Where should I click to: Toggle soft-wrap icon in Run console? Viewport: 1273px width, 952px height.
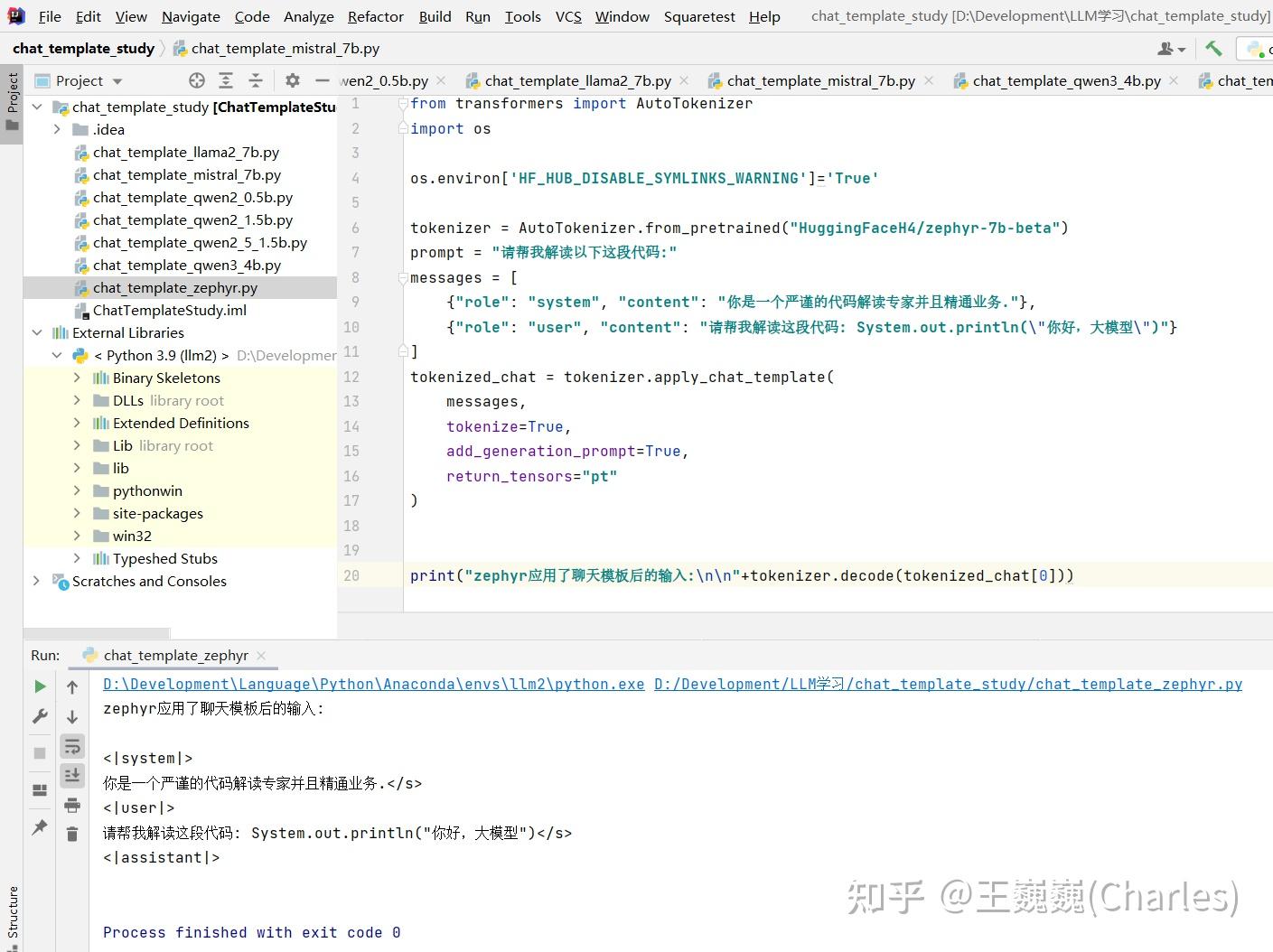72,746
